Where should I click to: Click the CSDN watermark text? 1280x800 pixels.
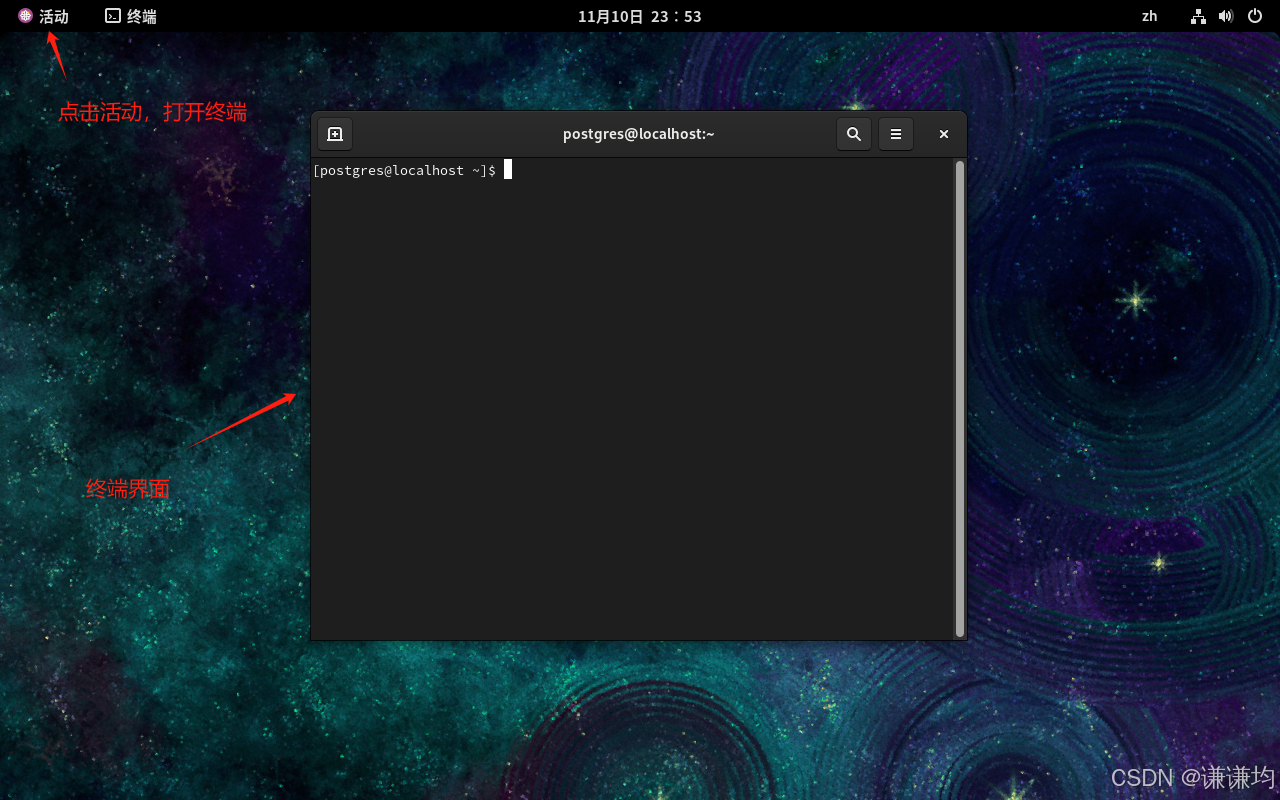pos(1192,777)
